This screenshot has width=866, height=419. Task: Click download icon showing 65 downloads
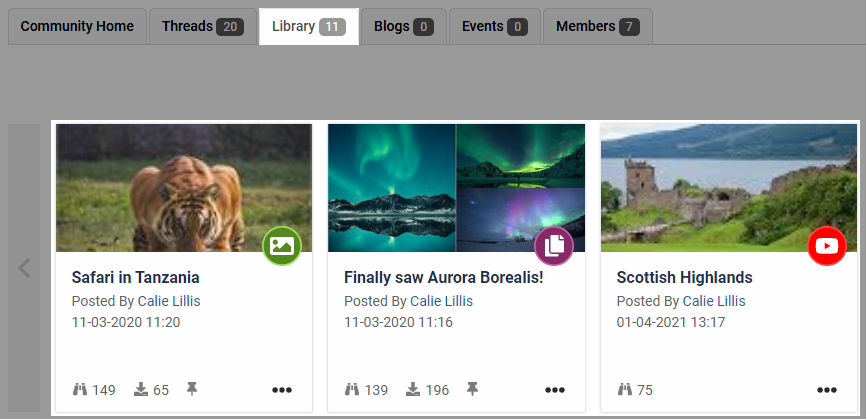pyautogui.click(x=141, y=390)
